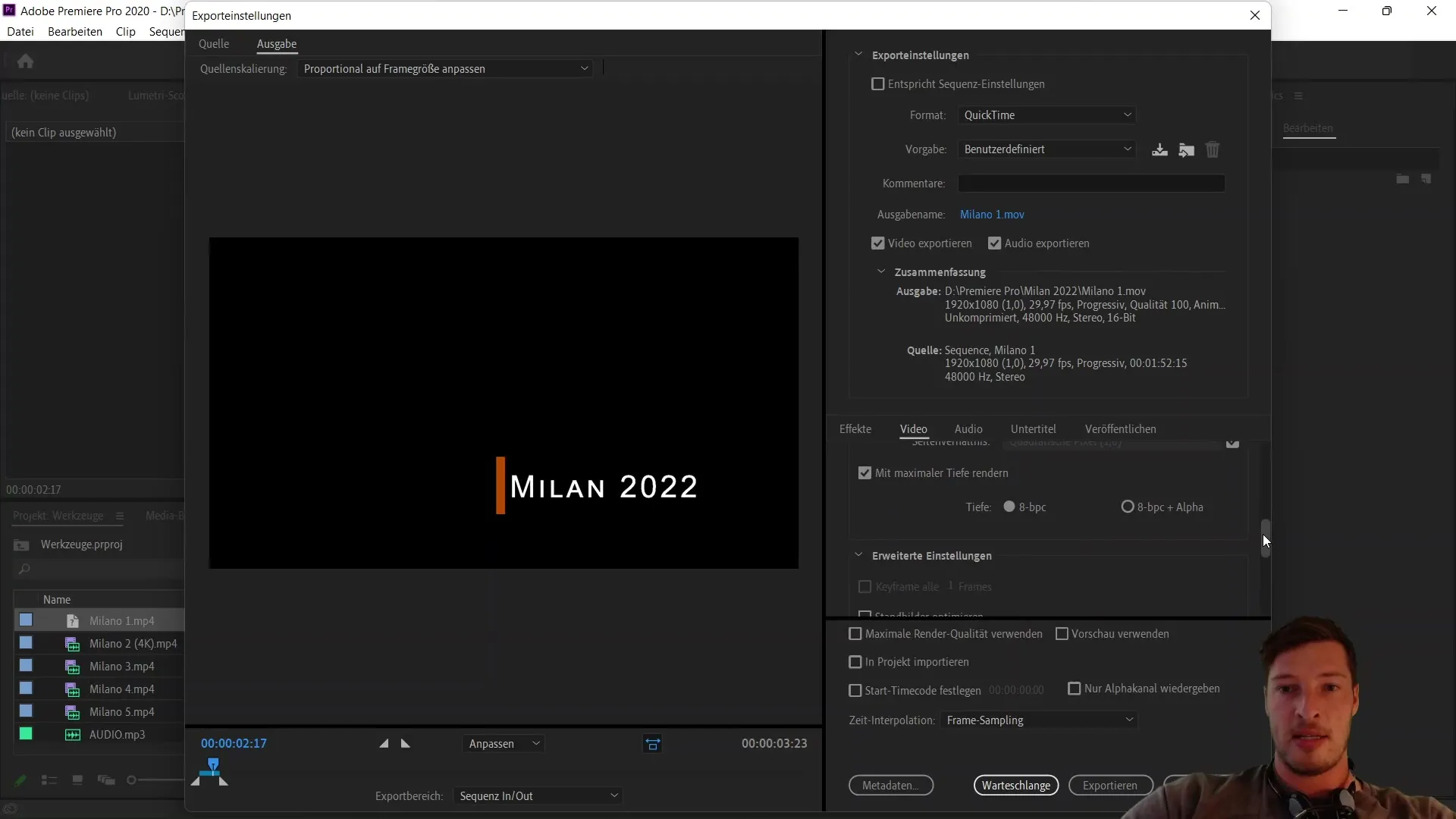Click the save preset download icon
Viewport: 1456px width, 819px height.
point(1159,149)
